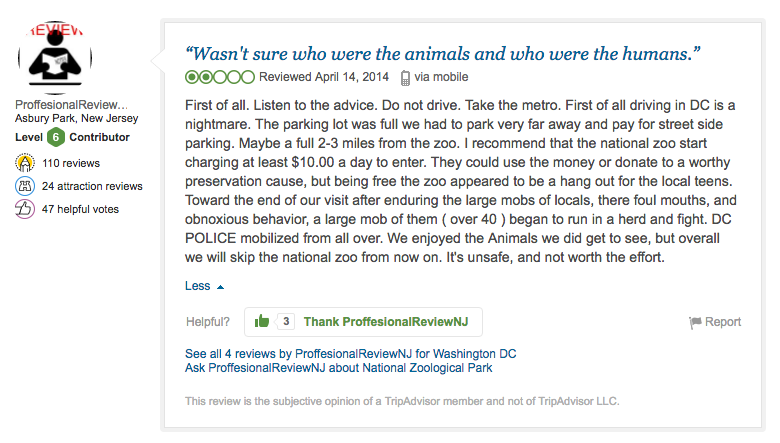The width and height of the screenshot is (780, 443).
Task: Click the helpful count number 3
Action: point(286,321)
